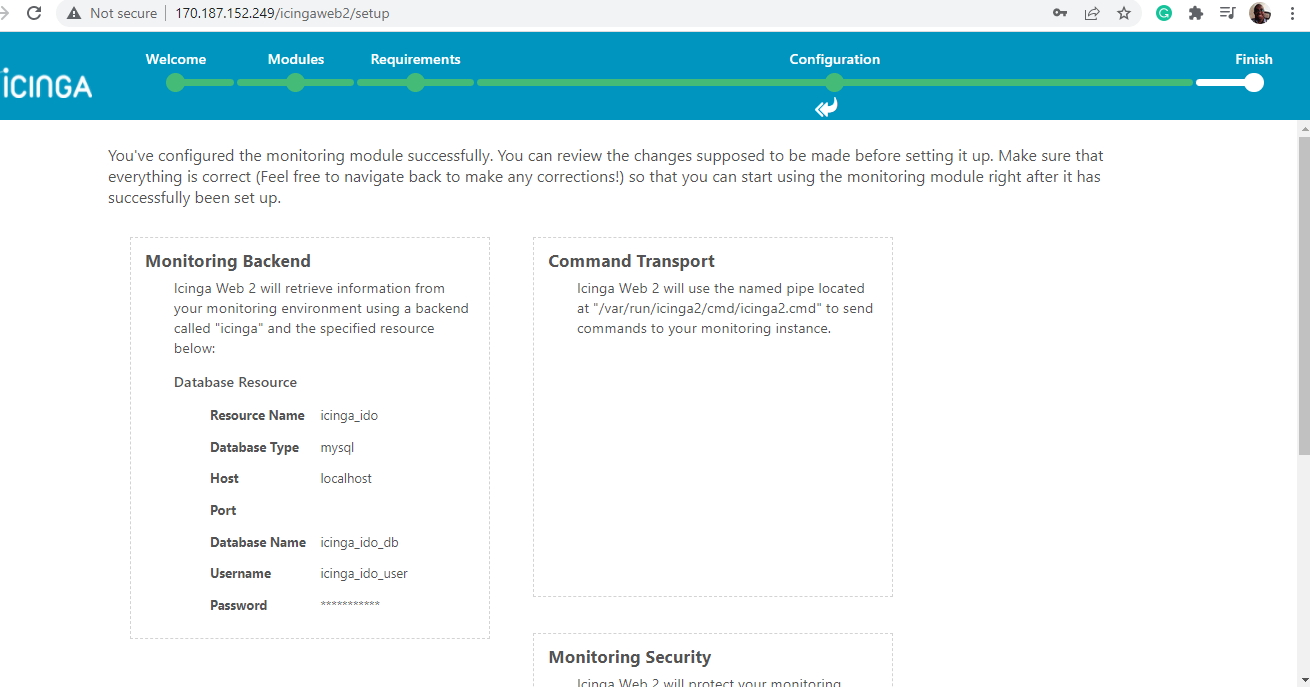Click the scrollbar up arrow
Viewport: 1310px width, 687px height.
tap(1303, 129)
